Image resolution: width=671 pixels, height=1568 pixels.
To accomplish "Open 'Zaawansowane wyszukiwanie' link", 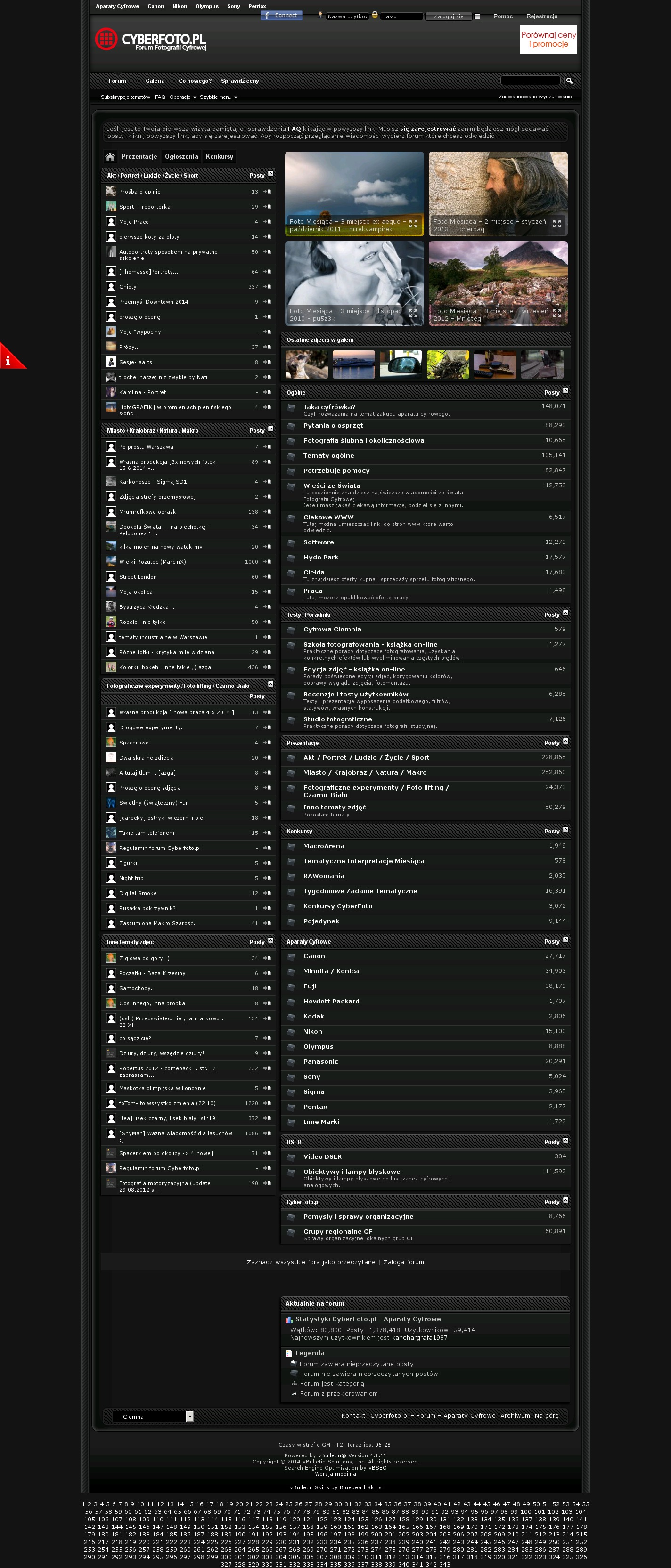I will tap(535, 97).
